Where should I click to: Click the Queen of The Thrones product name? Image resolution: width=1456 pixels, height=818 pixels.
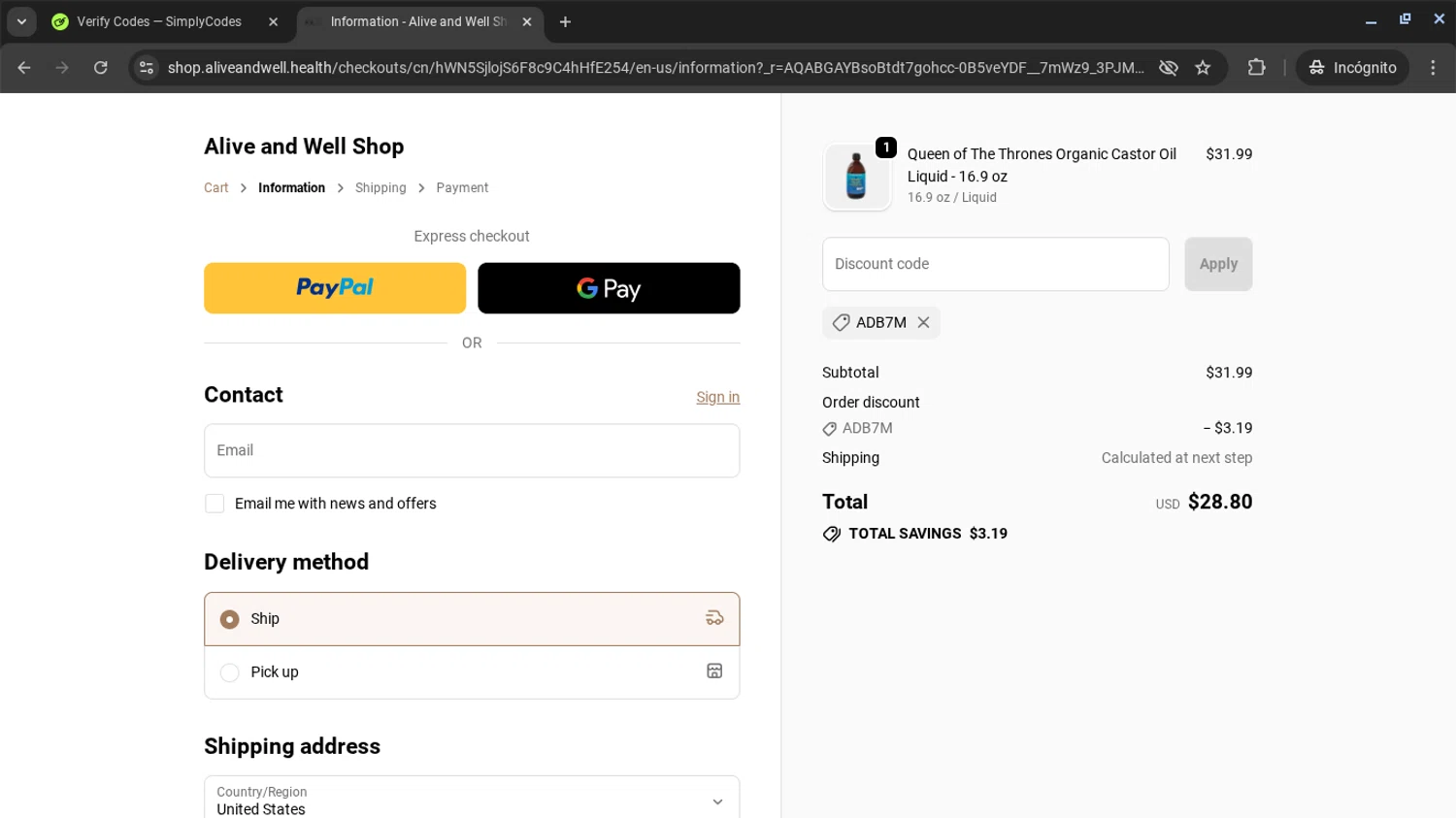coord(1042,165)
